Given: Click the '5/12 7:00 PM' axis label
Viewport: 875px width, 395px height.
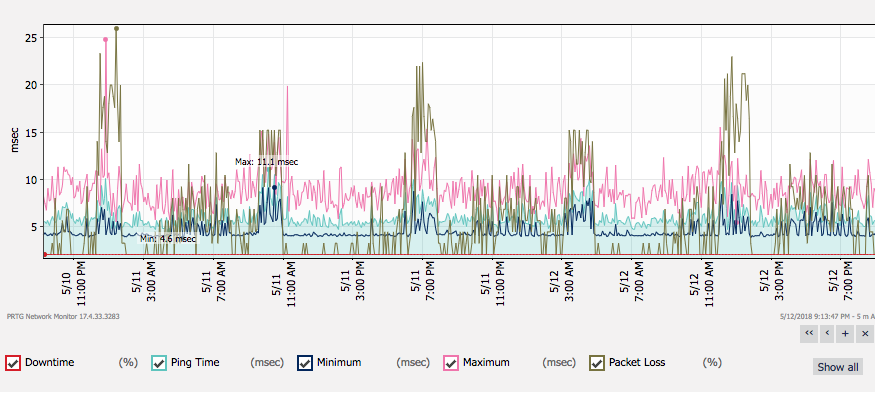Looking at the screenshot, I should click(842, 282).
